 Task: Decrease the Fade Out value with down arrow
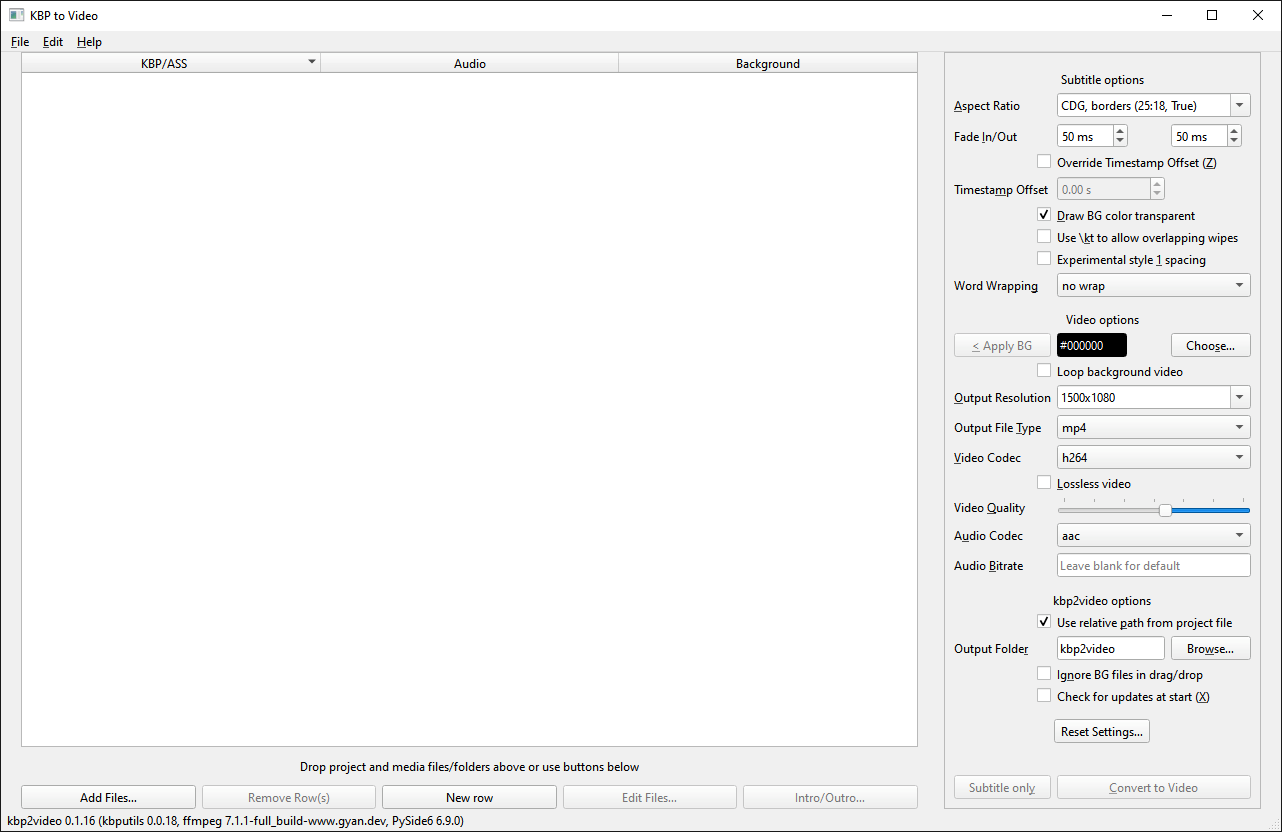(1234, 142)
